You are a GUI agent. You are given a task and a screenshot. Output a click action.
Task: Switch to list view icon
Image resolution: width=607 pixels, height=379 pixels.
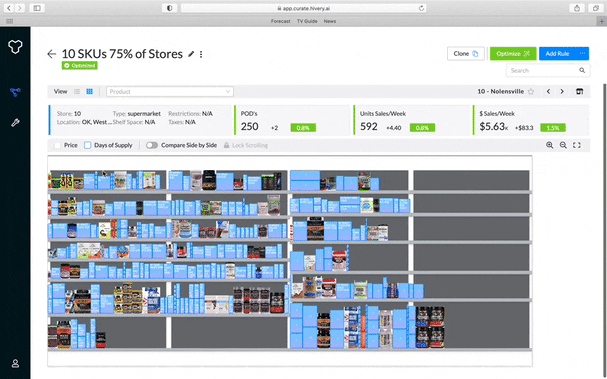click(x=77, y=91)
